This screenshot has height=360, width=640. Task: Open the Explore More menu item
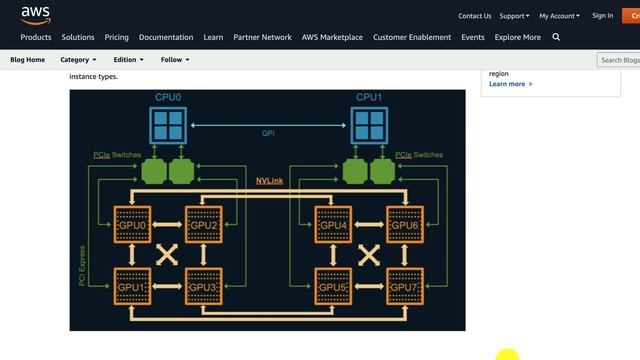(x=518, y=37)
